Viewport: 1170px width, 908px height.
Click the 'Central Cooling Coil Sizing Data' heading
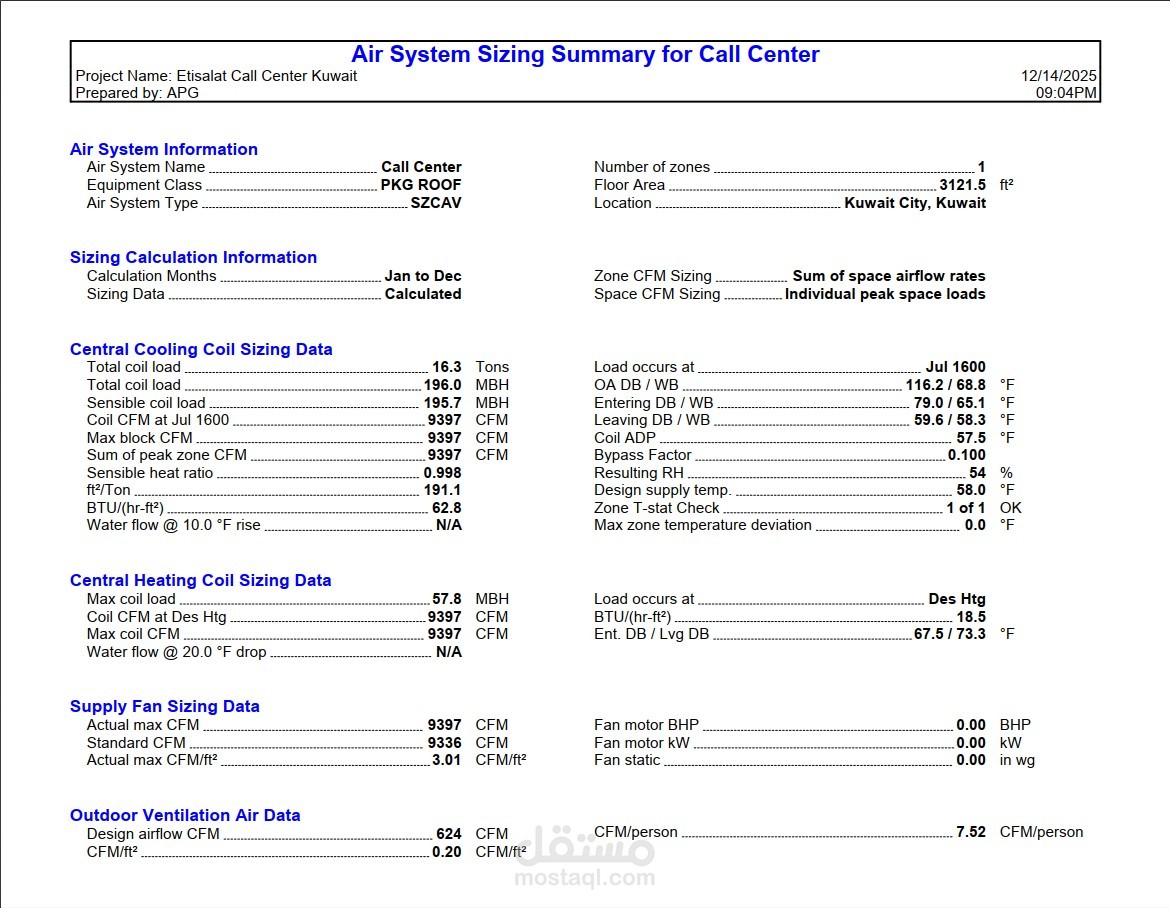click(x=201, y=349)
